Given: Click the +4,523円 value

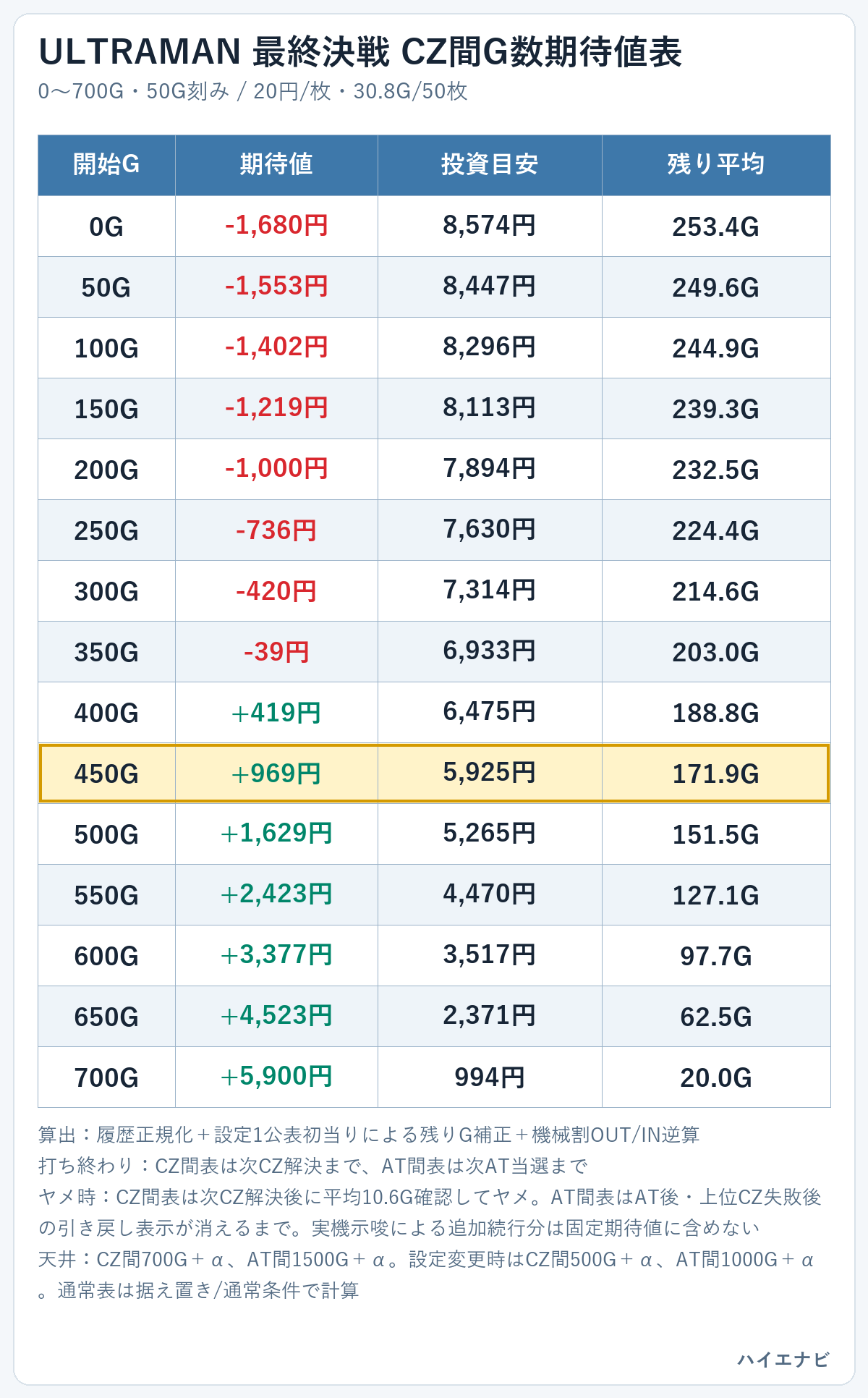Looking at the screenshot, I should click(276, 1016).
